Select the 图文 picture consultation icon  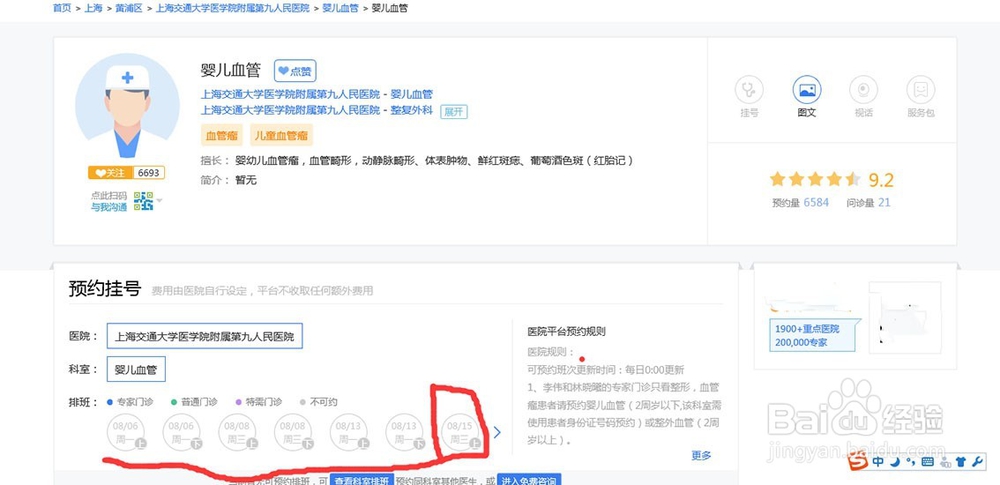tap(807, 90)
